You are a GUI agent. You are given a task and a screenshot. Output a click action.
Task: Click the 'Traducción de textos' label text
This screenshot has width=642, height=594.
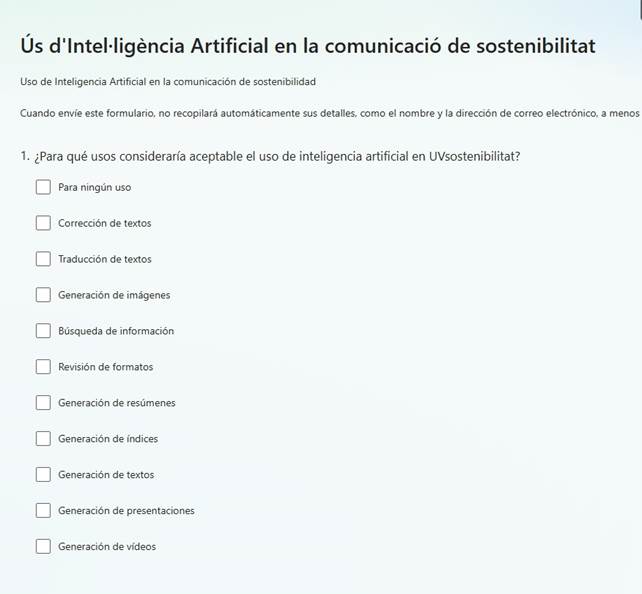click(x=105, y=259)
